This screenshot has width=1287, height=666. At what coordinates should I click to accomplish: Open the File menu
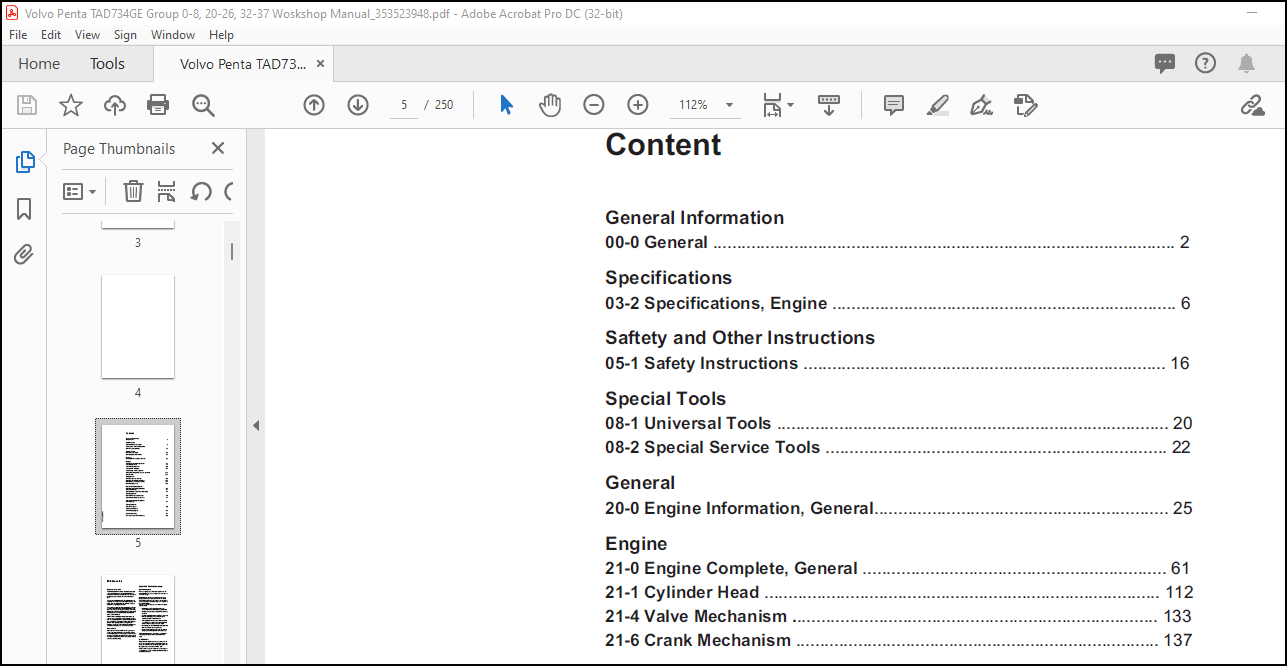pyautogui.click(x=18, y=34)
